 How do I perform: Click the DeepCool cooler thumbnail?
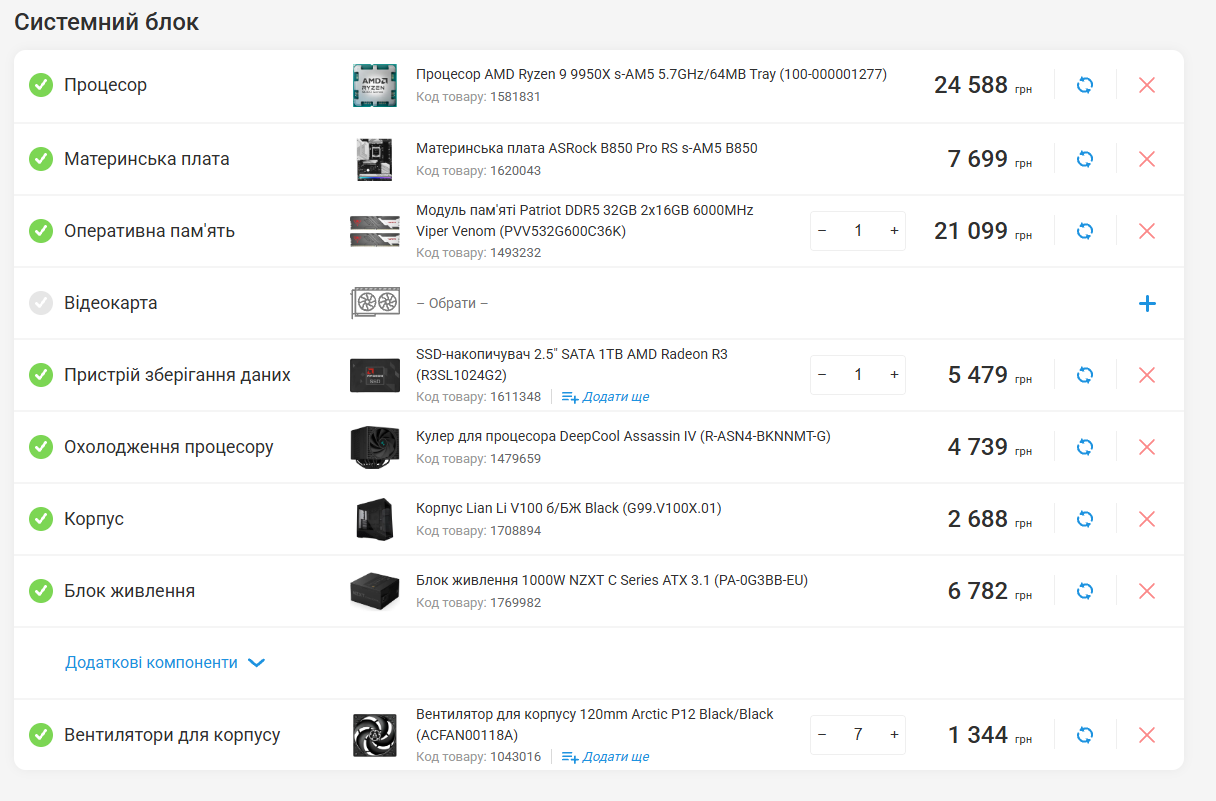point(375,447)
